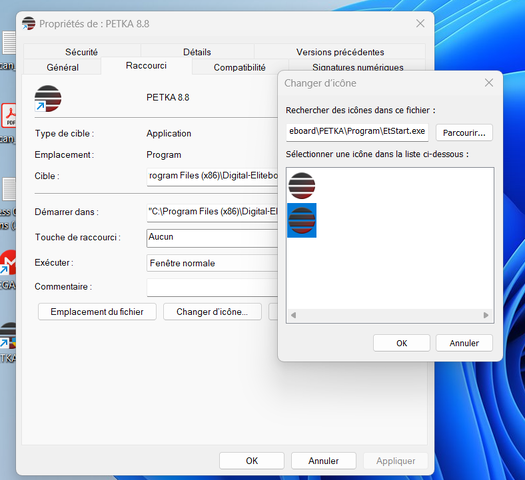Select the second blank document icon on desktop
The width and height of the screenshot is (525, 480).
[x=9, y=189]
